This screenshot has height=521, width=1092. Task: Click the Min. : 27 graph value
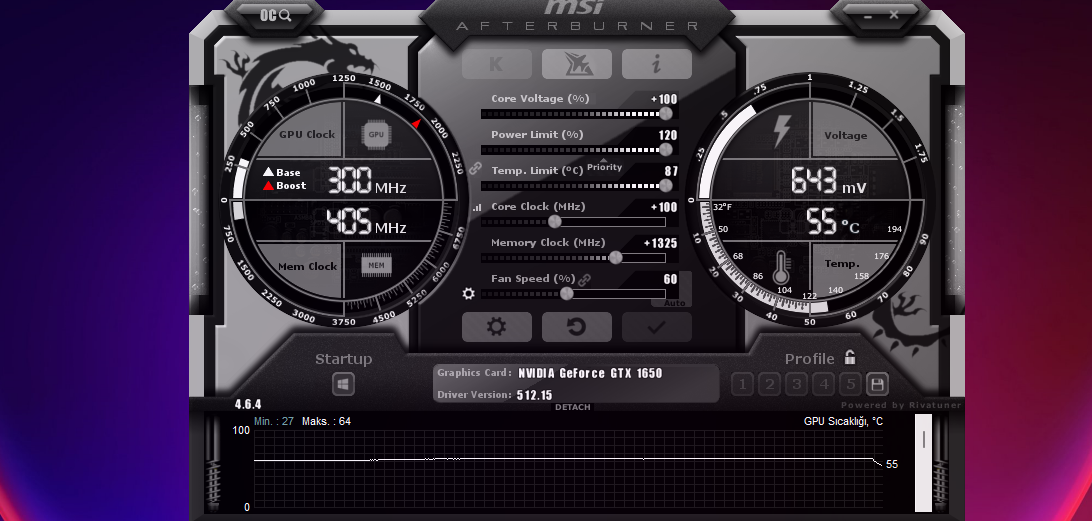click(274, 421)
